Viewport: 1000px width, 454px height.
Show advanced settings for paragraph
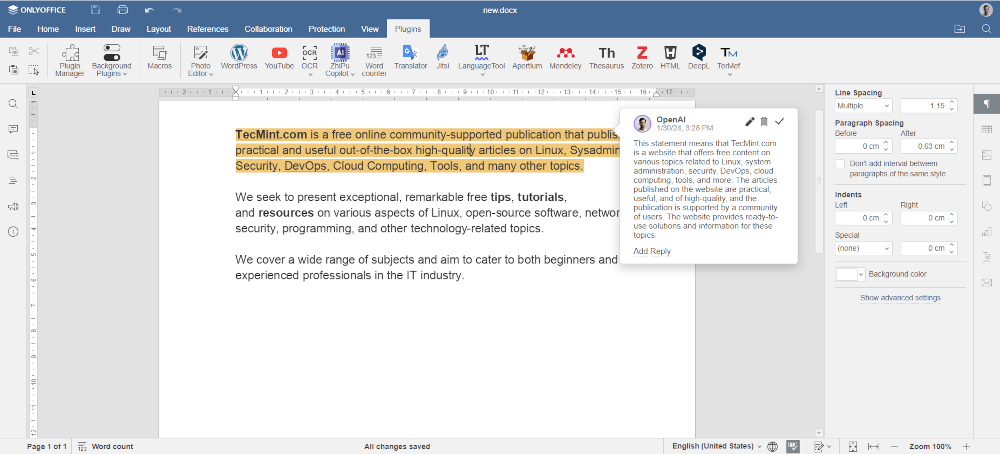pyautogui.click(x=900, y=297)
